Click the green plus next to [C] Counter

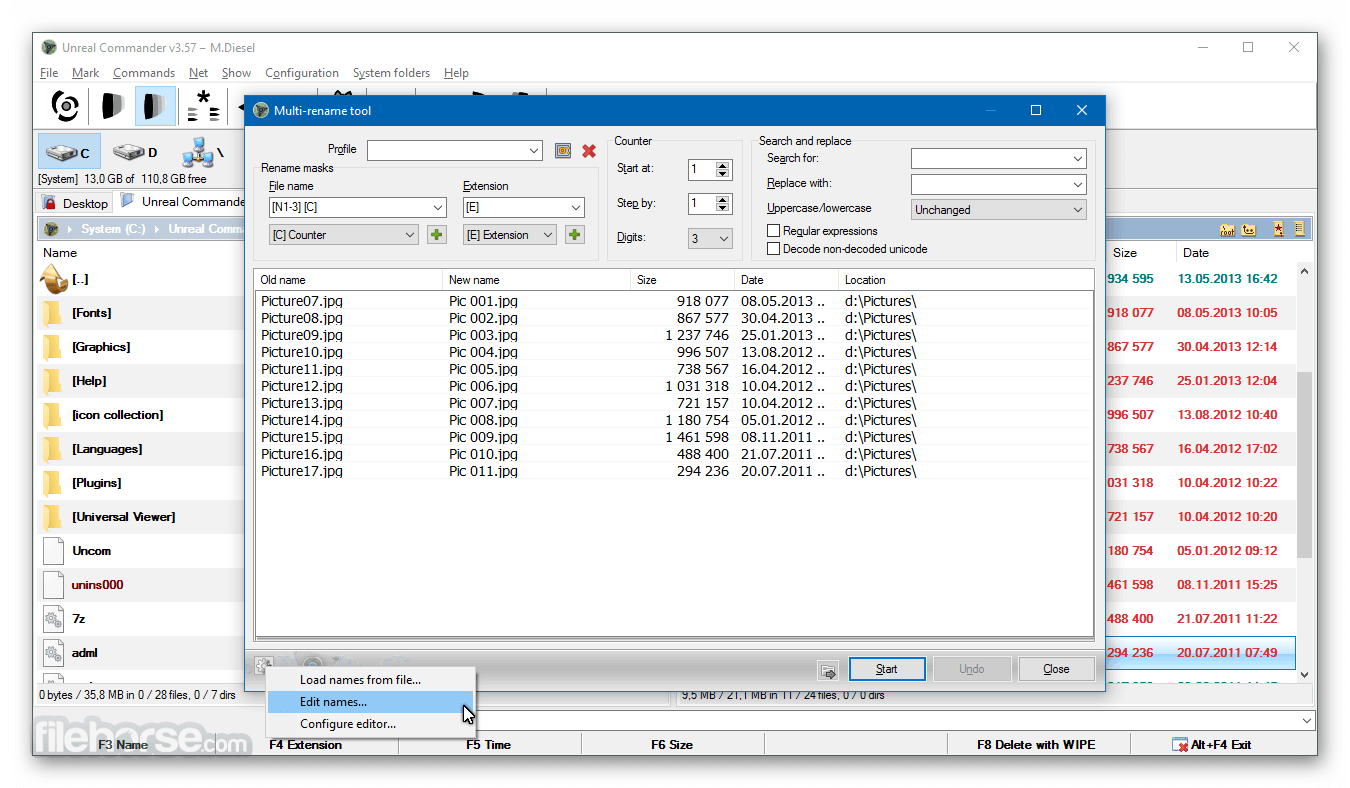click(436, 235)
